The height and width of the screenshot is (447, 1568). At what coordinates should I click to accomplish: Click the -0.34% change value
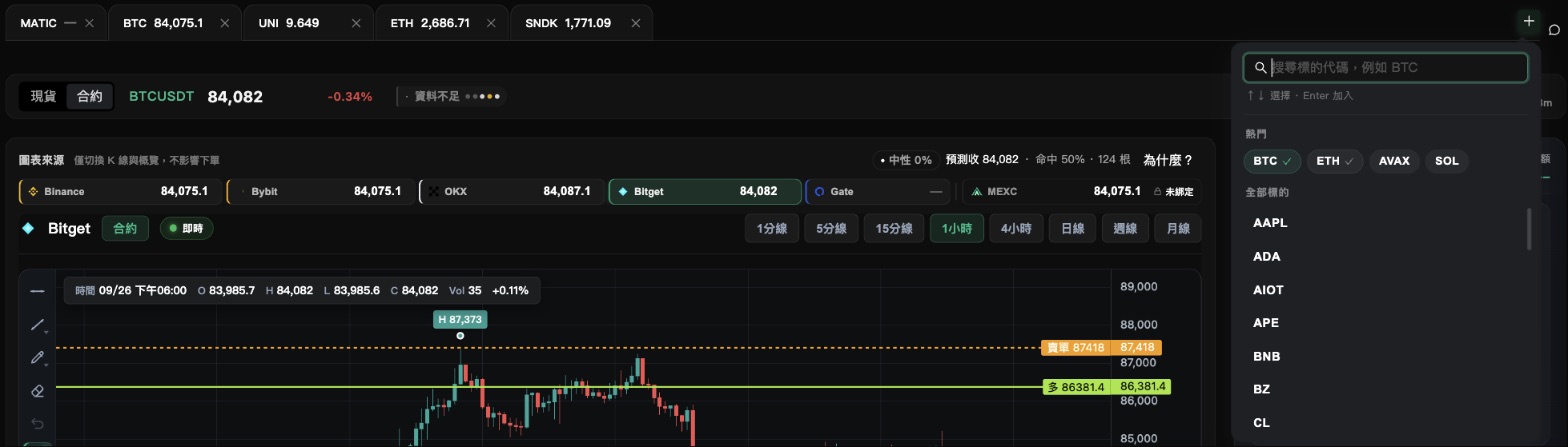[x=350, y=97]
